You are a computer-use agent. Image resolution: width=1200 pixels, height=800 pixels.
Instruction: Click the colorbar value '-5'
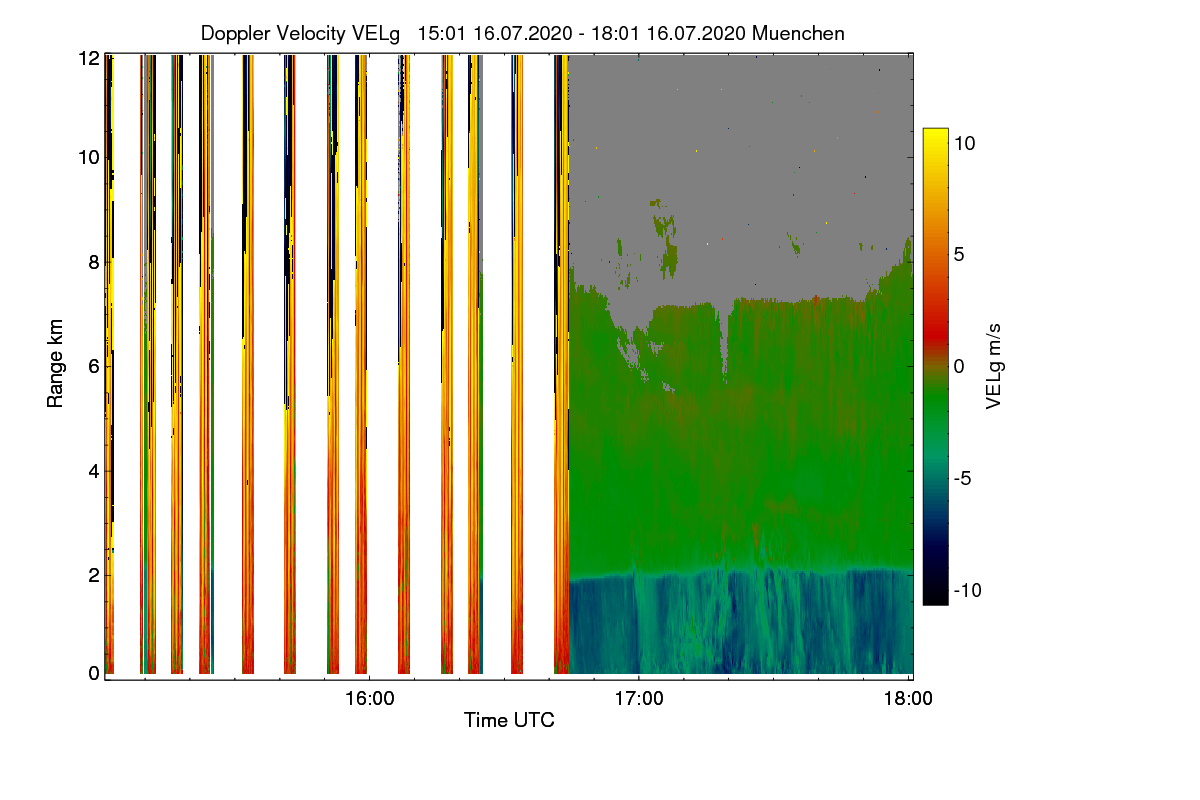click(x=965, y=478)
